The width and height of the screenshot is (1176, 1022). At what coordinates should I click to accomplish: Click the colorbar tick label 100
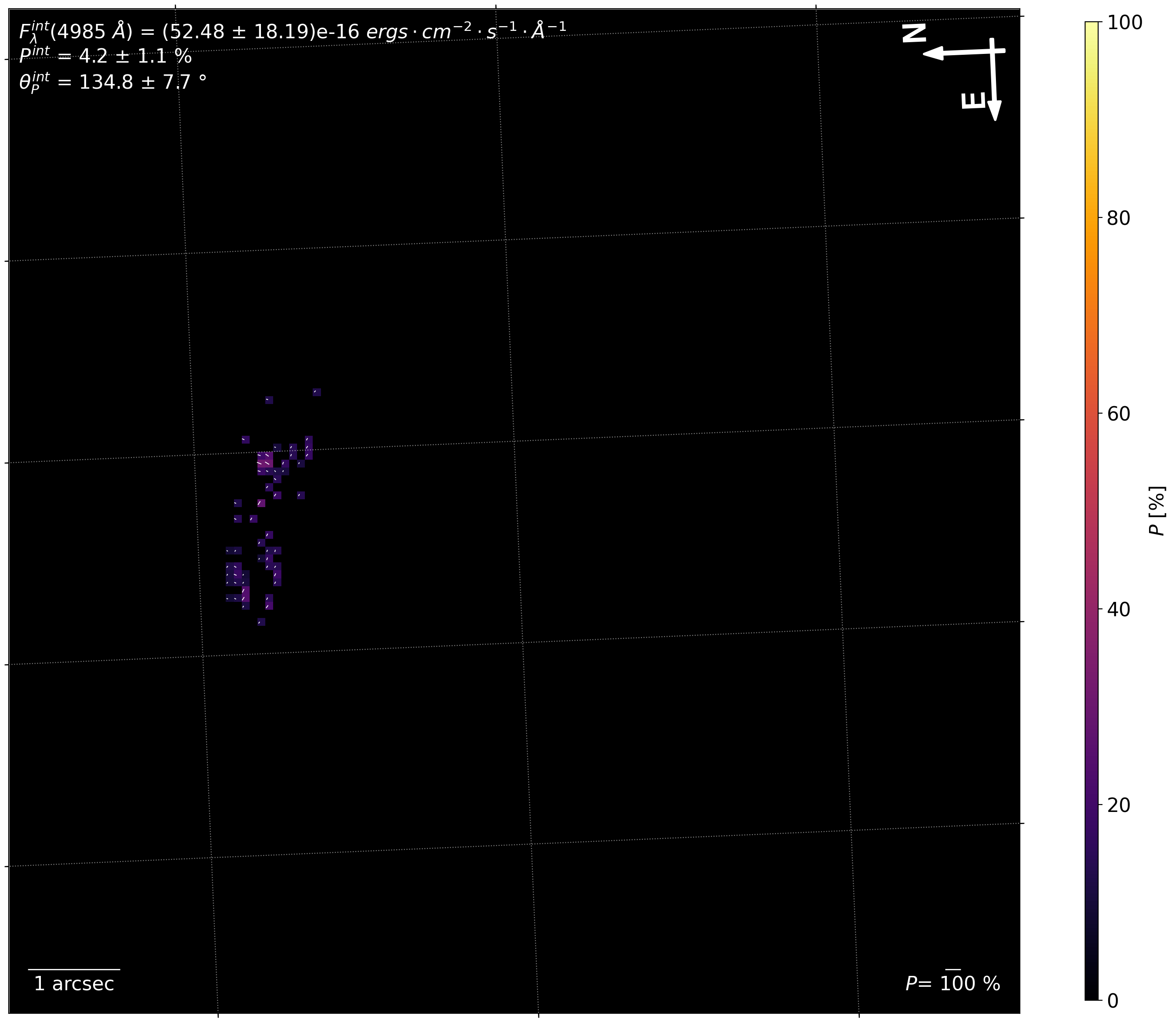(1124, 23)
